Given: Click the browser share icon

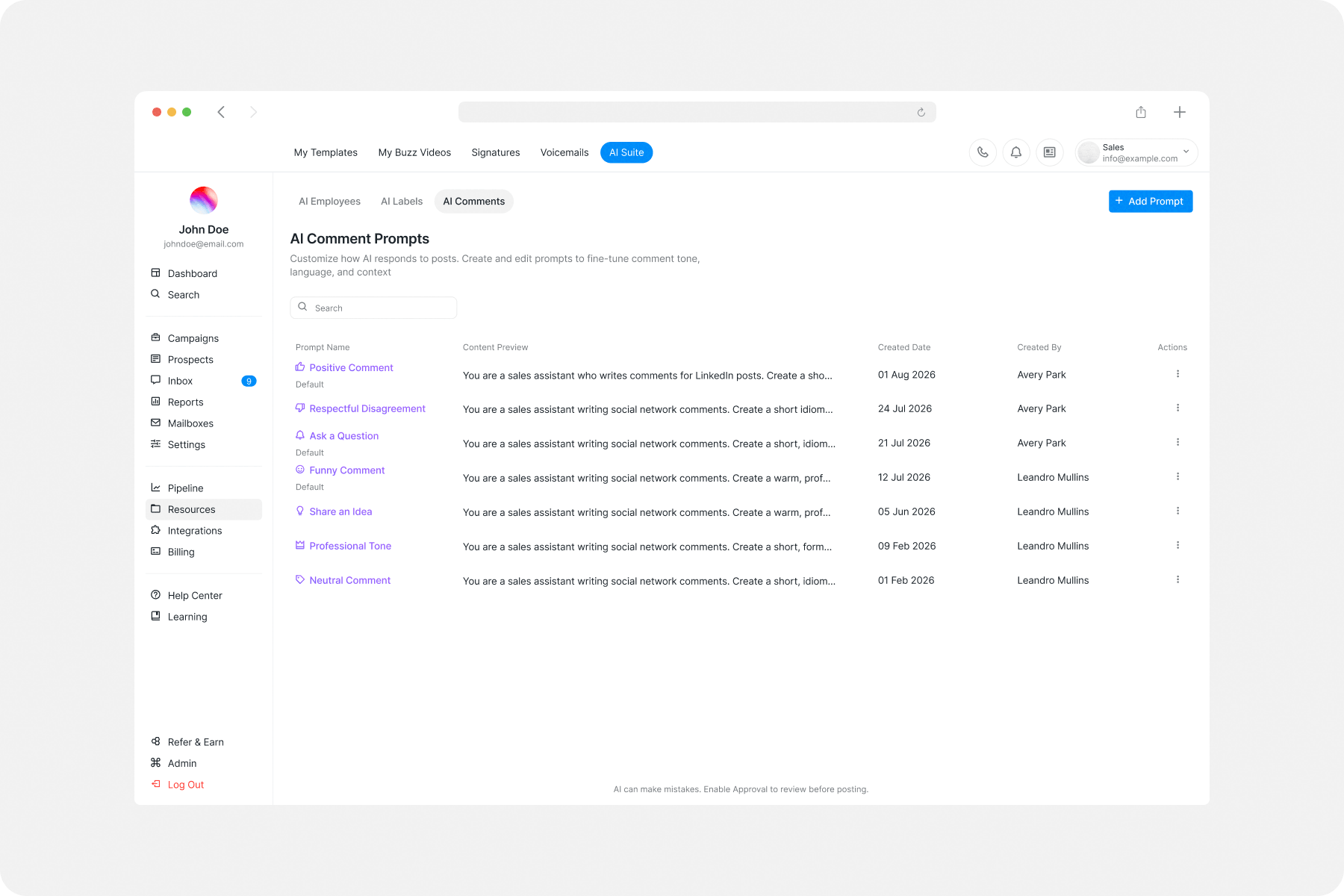Looking at the screenshot, I should click(x=1141, y=112).
